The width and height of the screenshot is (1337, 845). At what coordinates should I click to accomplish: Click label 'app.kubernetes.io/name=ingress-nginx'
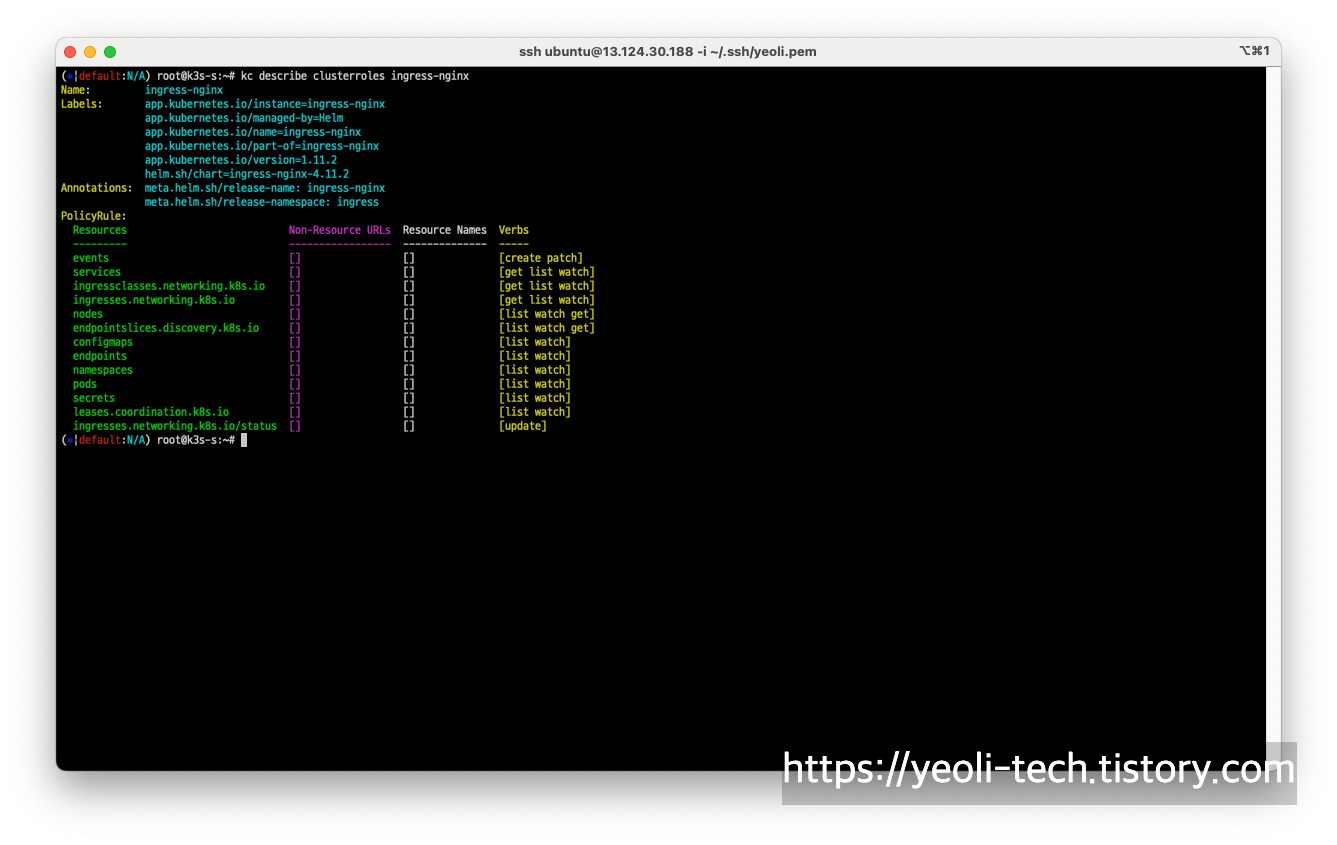point(253,132)
